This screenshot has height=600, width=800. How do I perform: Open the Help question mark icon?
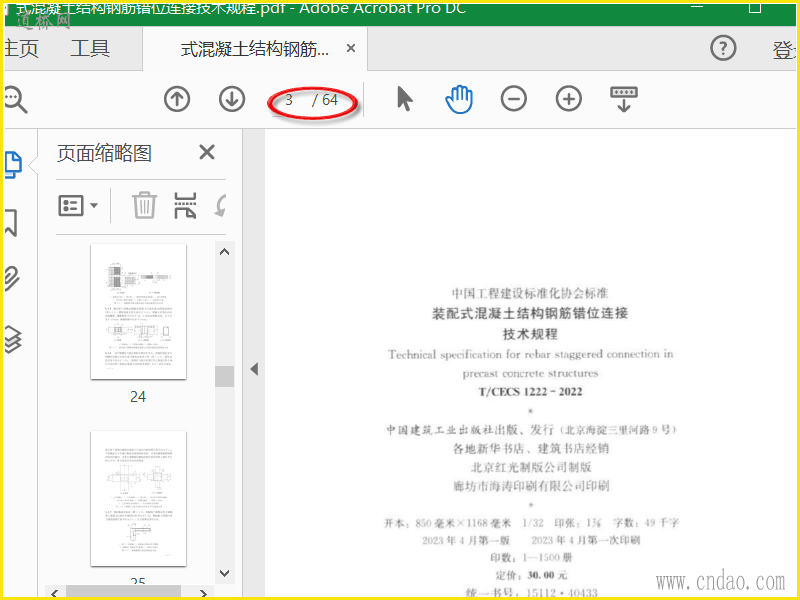pos(723,48)
